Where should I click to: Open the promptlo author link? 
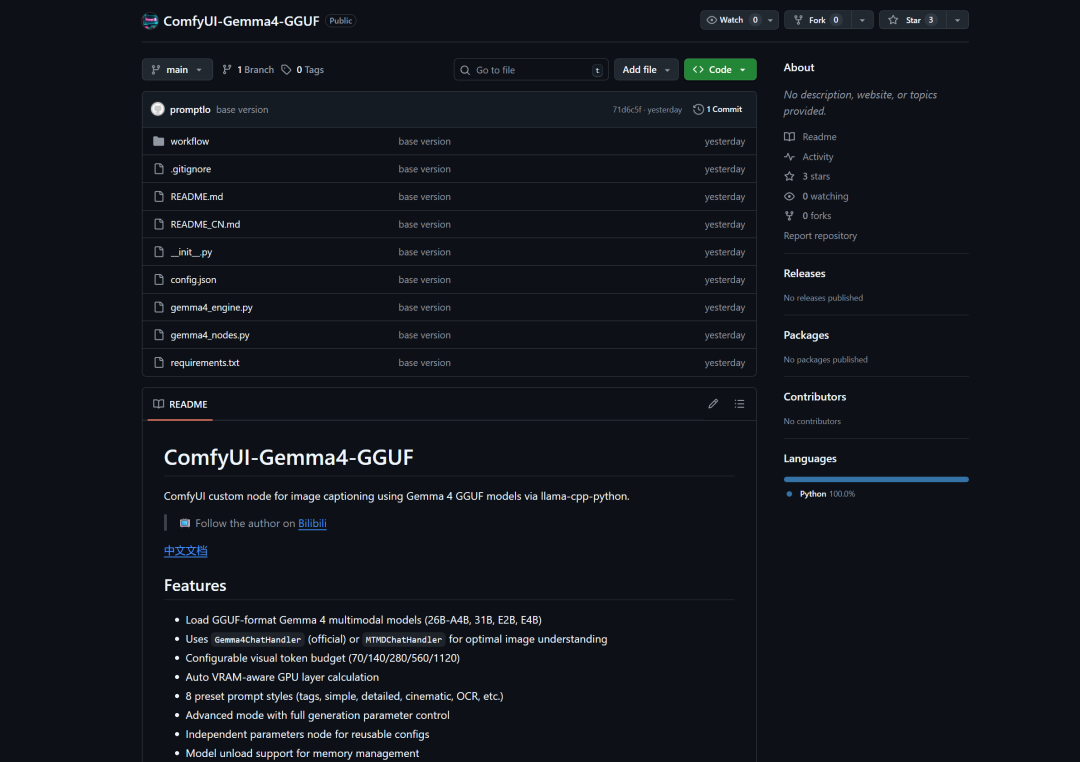(190, 110)
